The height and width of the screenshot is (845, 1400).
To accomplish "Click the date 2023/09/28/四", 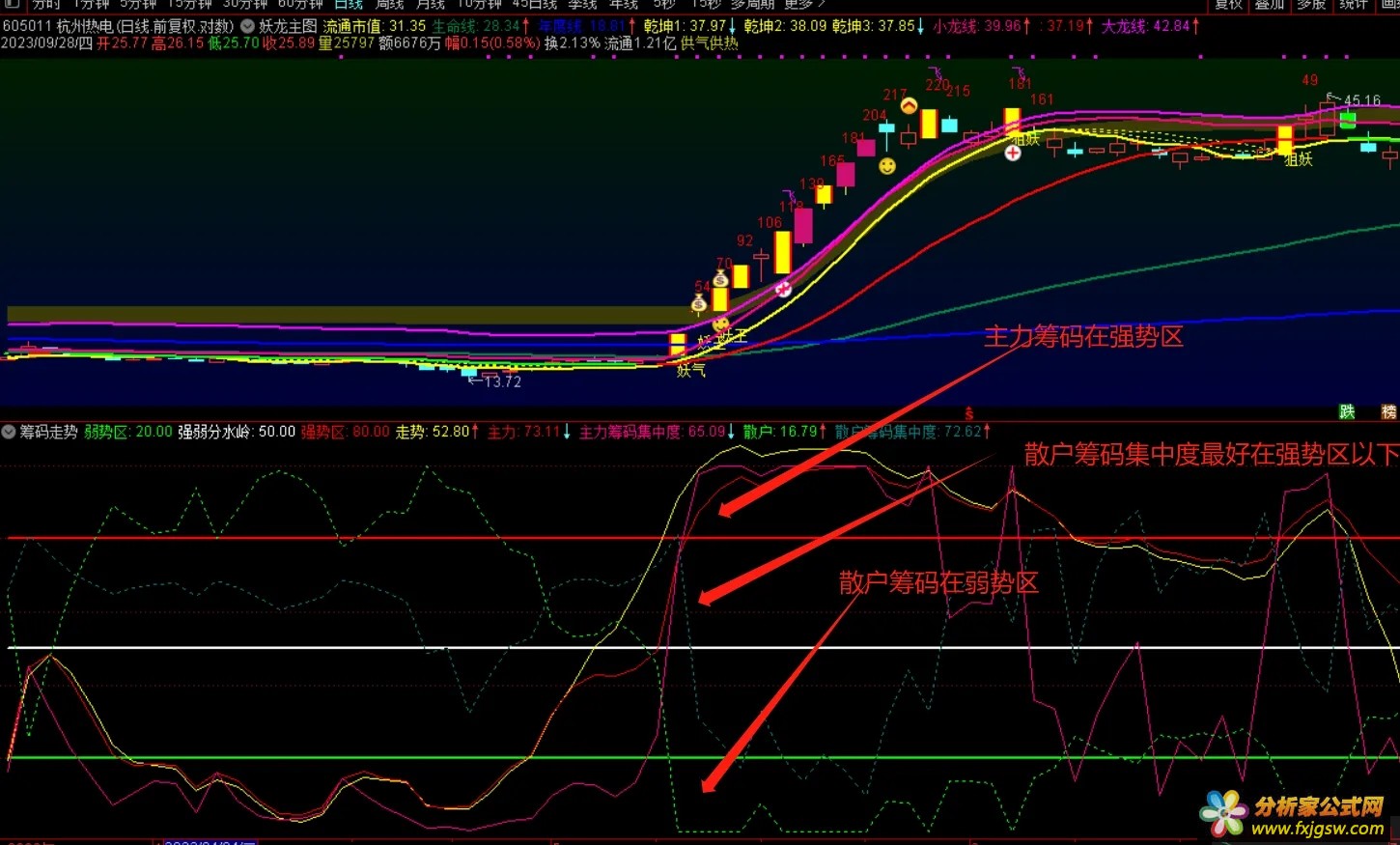I will [47, 43].
